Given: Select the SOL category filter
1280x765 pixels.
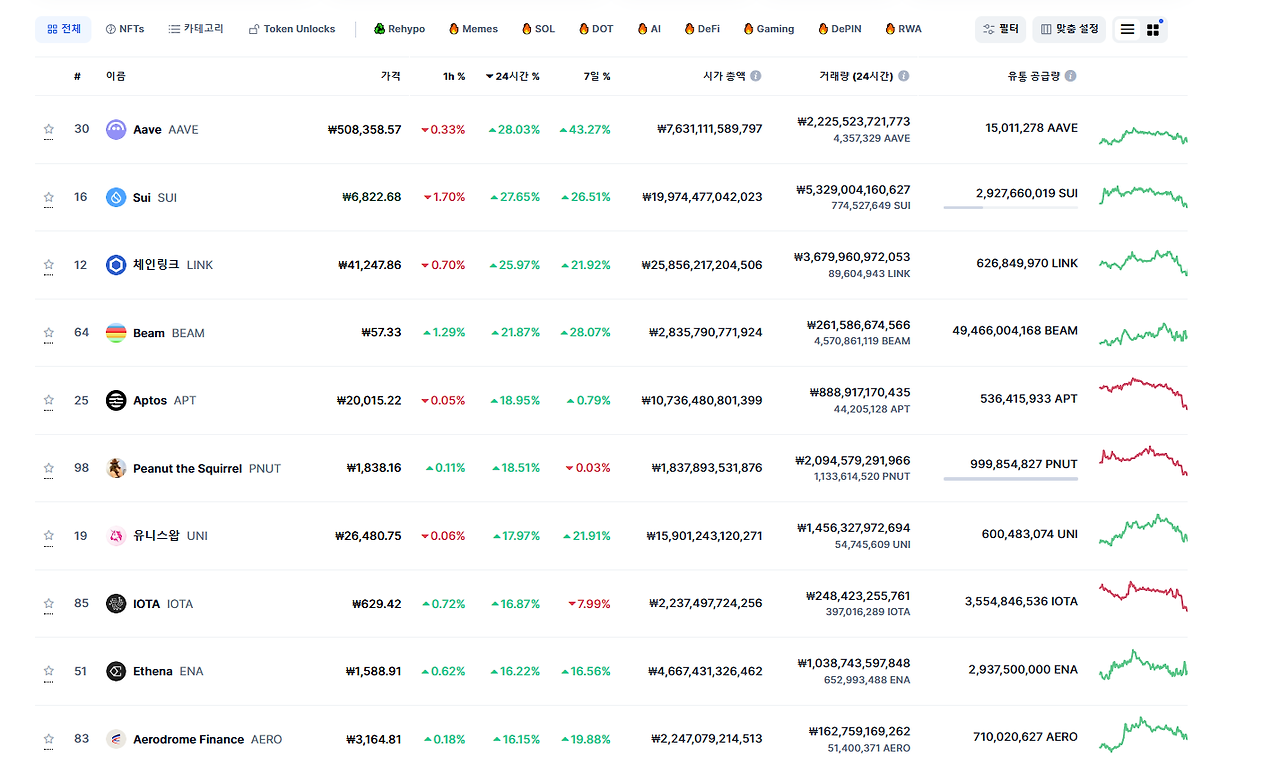Looking at the screenshot, I should [x=538, y=29].
